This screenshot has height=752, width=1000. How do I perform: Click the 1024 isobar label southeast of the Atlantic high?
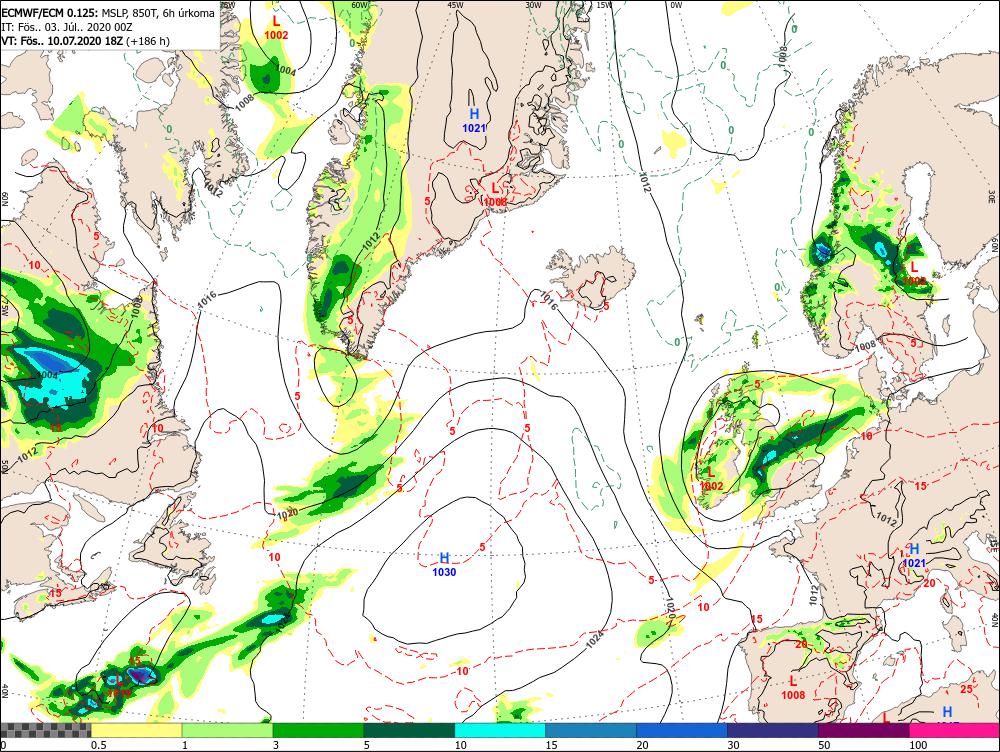[594, 640]
